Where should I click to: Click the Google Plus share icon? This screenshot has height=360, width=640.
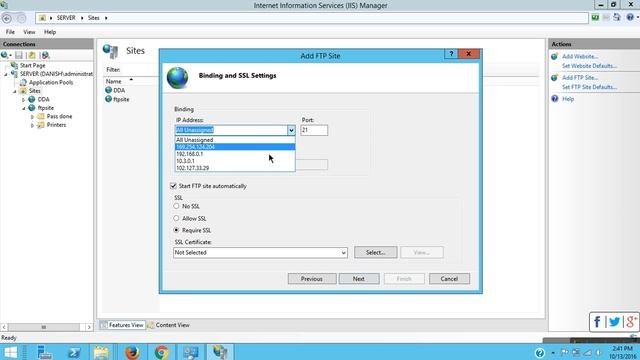point(631,322)
